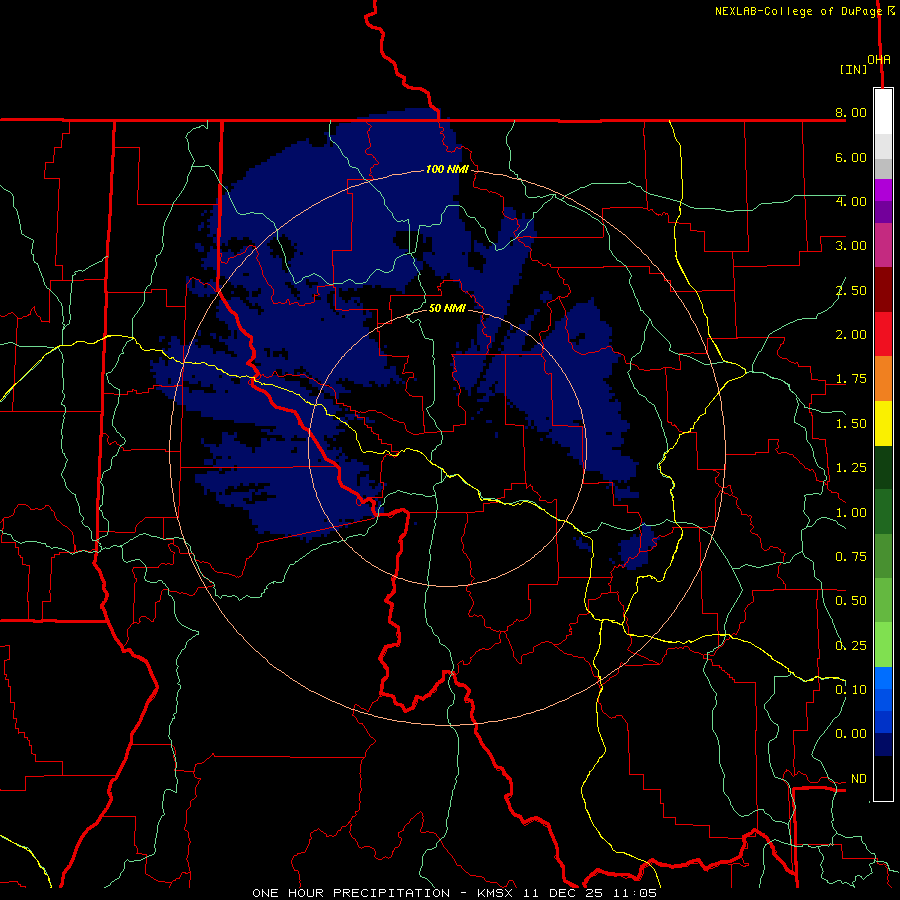Select the "2.50" legend value

click(851, 290)
